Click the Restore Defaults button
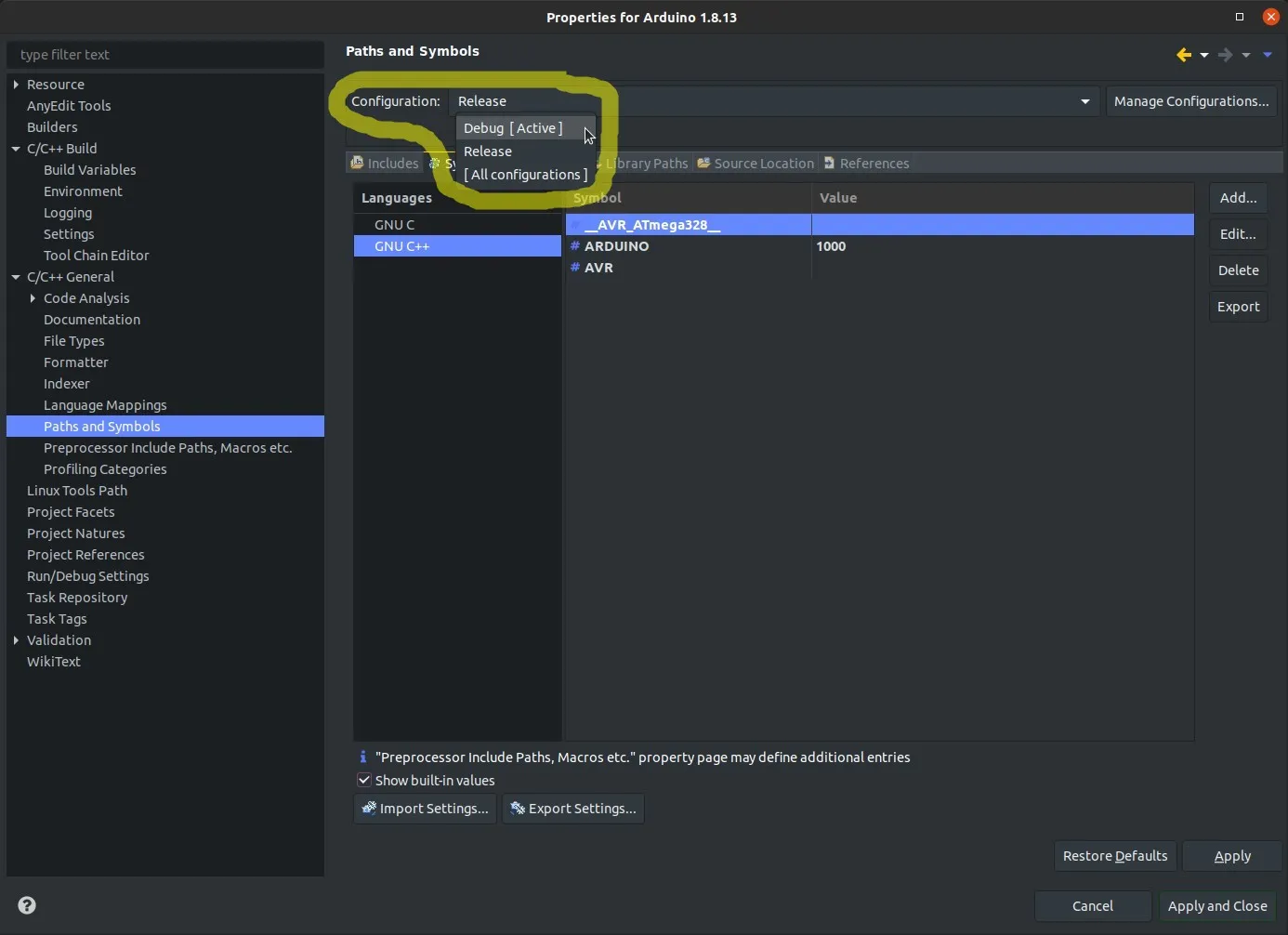 1115,856
